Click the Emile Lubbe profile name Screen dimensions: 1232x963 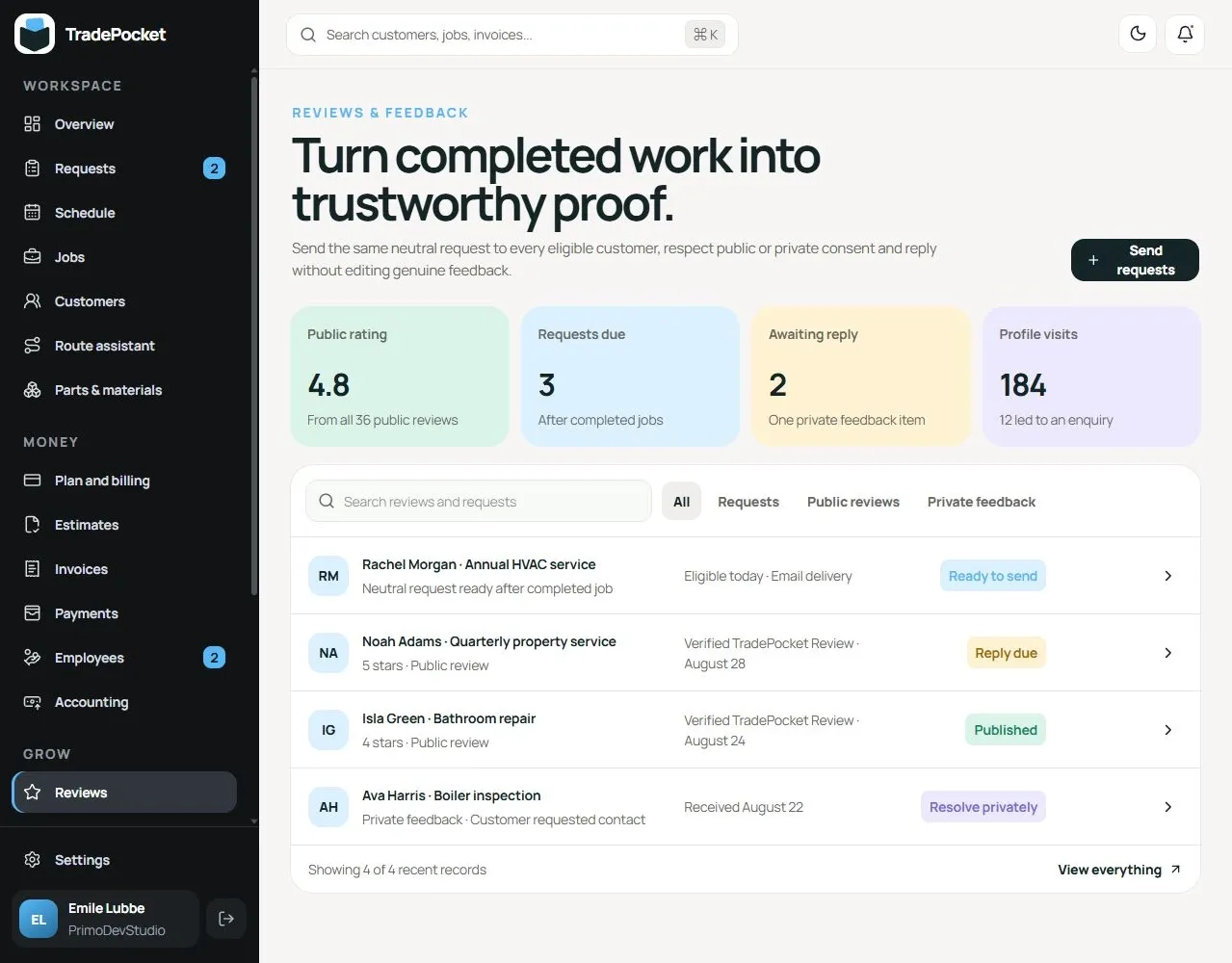106,908
